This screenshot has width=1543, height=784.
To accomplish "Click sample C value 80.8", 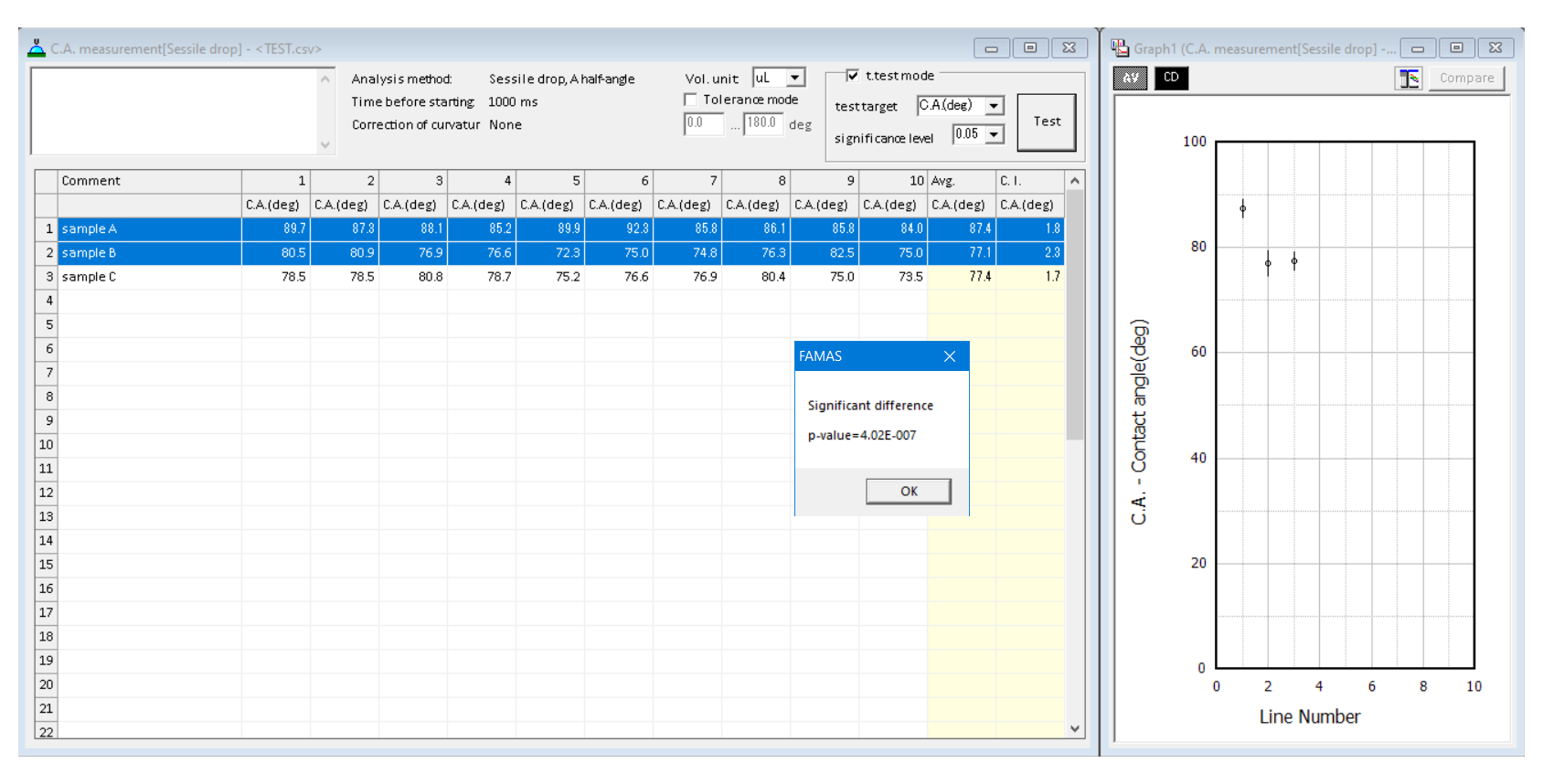I will pyautogui.click(x=413, y=277).
